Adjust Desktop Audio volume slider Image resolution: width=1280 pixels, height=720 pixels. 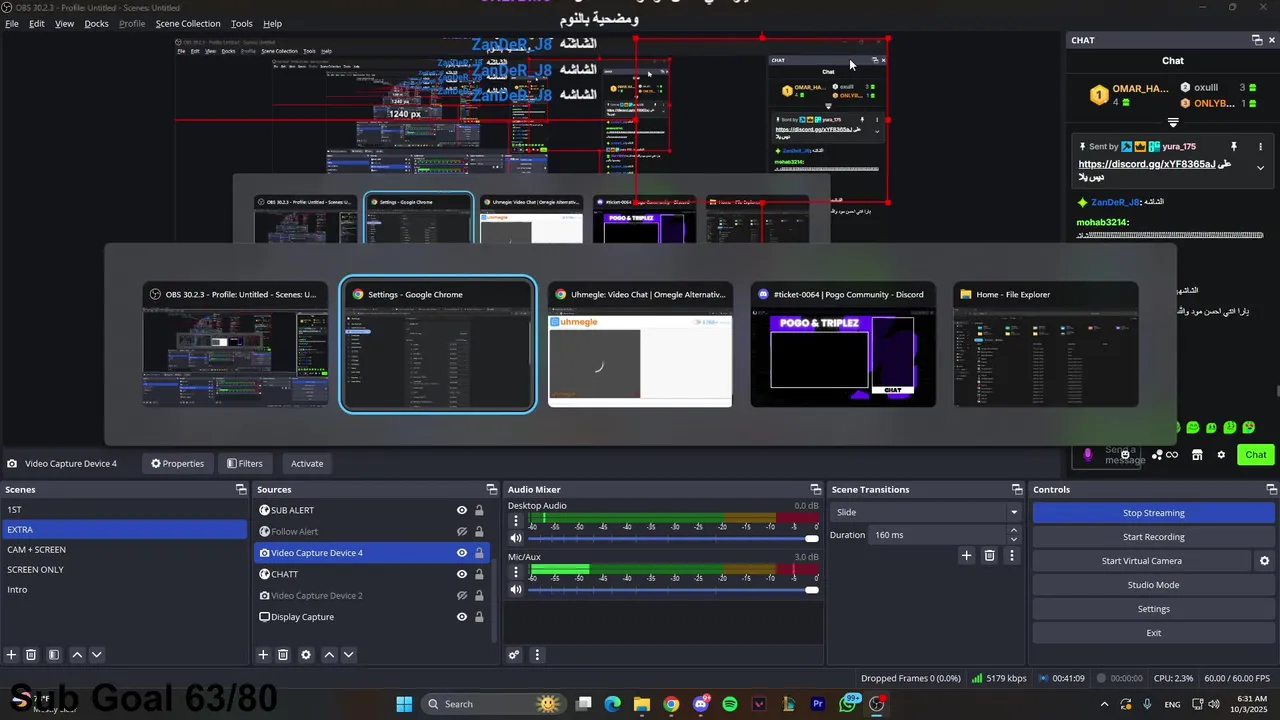pyautogui.click(x=673, y=538)
